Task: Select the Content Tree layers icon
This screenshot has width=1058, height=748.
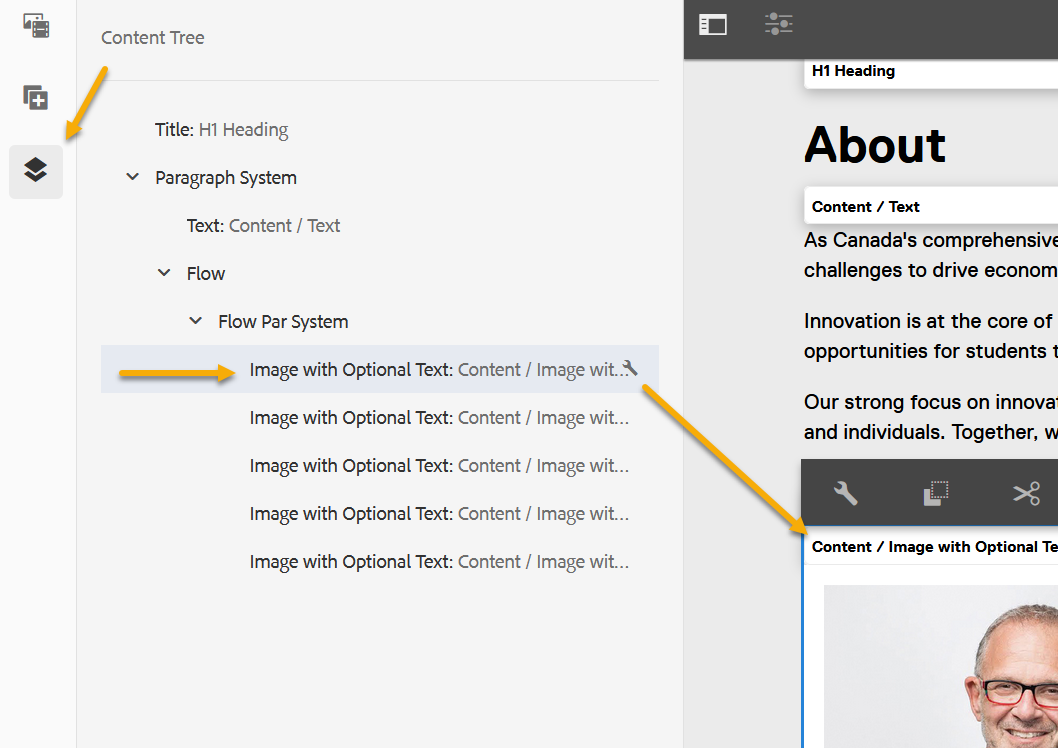Action: [x=36, y=171]
